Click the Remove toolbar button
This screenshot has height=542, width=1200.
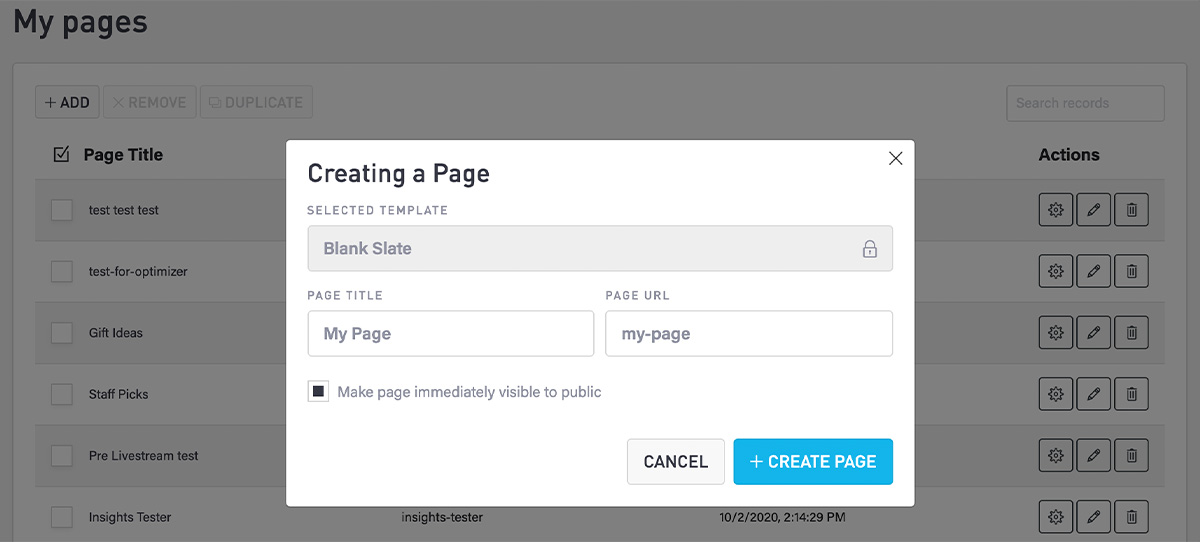click(x=149, y=102)
